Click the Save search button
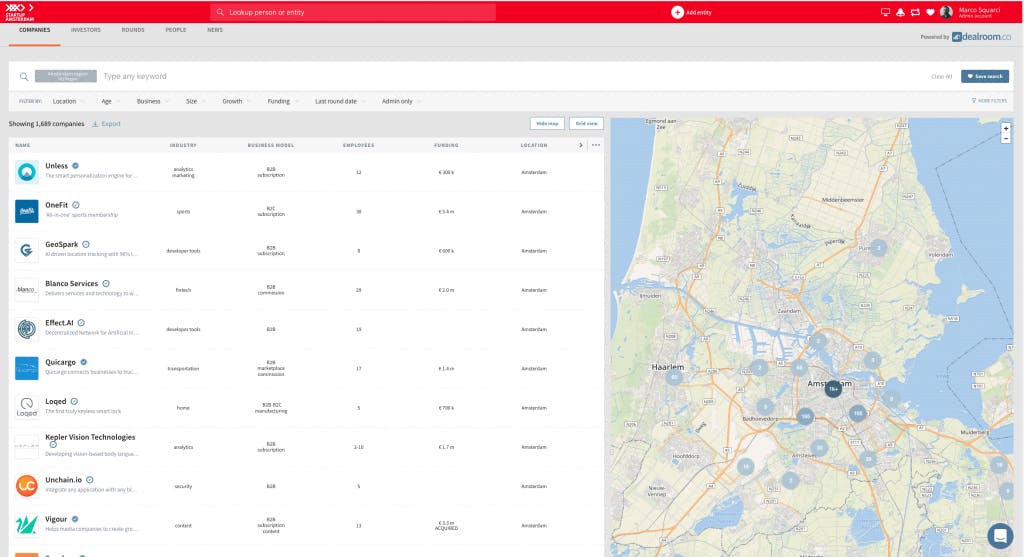 pos(984,76)
